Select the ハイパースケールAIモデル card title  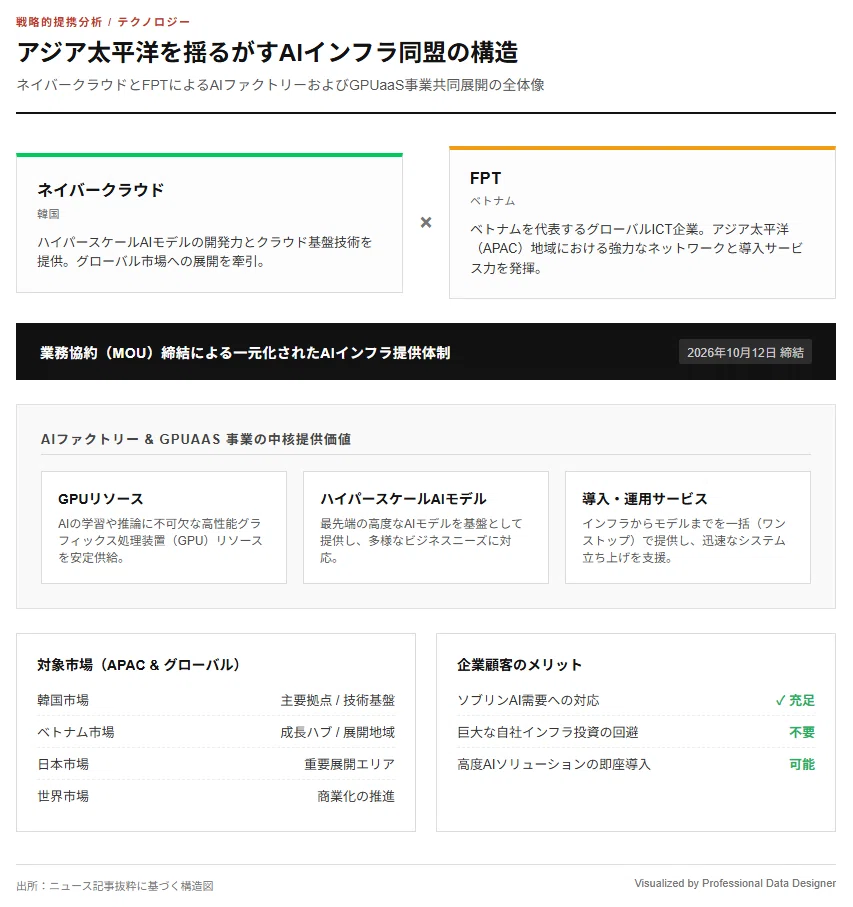click(x=403, y=499)
